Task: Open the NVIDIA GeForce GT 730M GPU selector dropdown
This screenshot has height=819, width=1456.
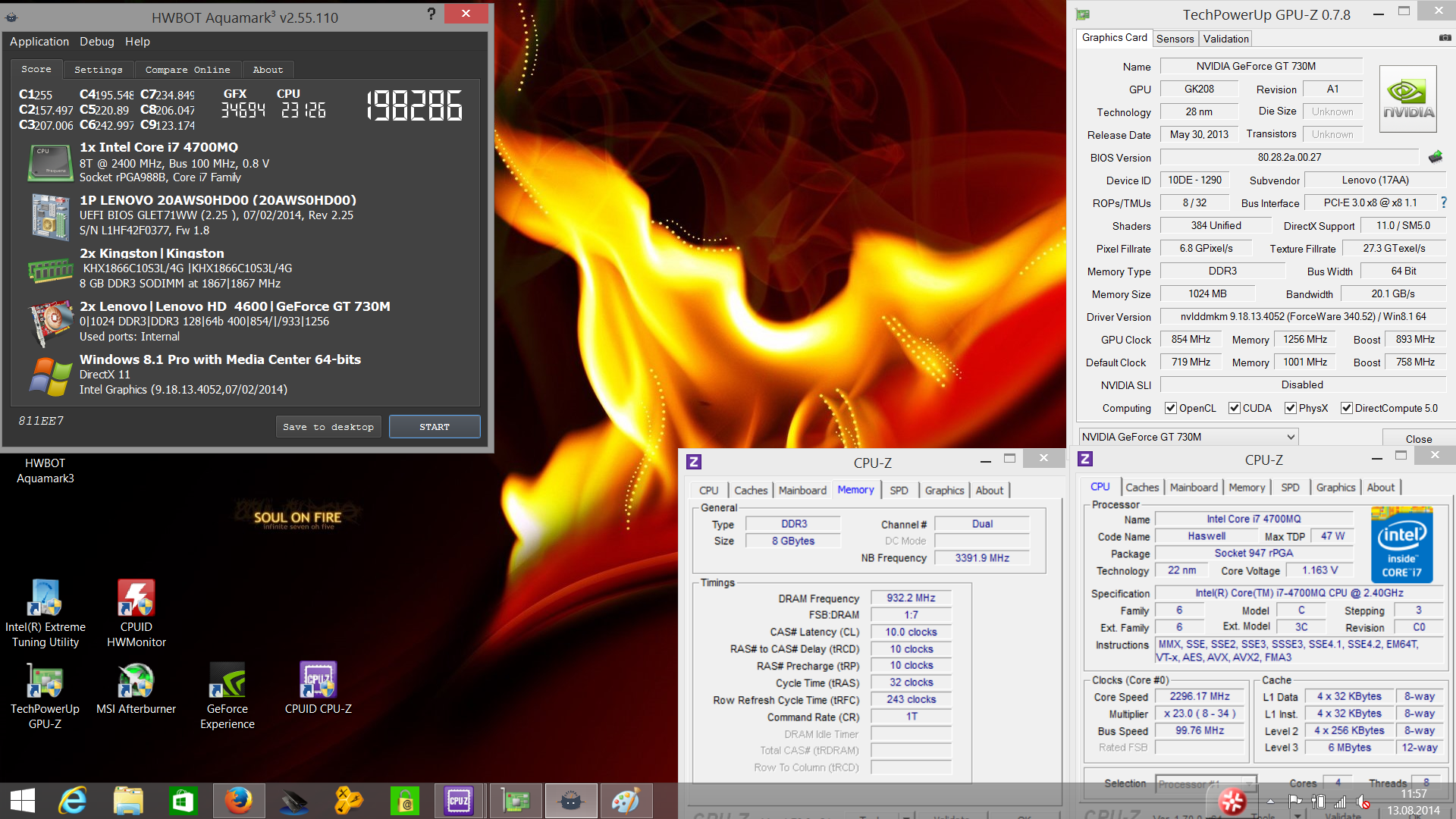Action: [1188, 437]
